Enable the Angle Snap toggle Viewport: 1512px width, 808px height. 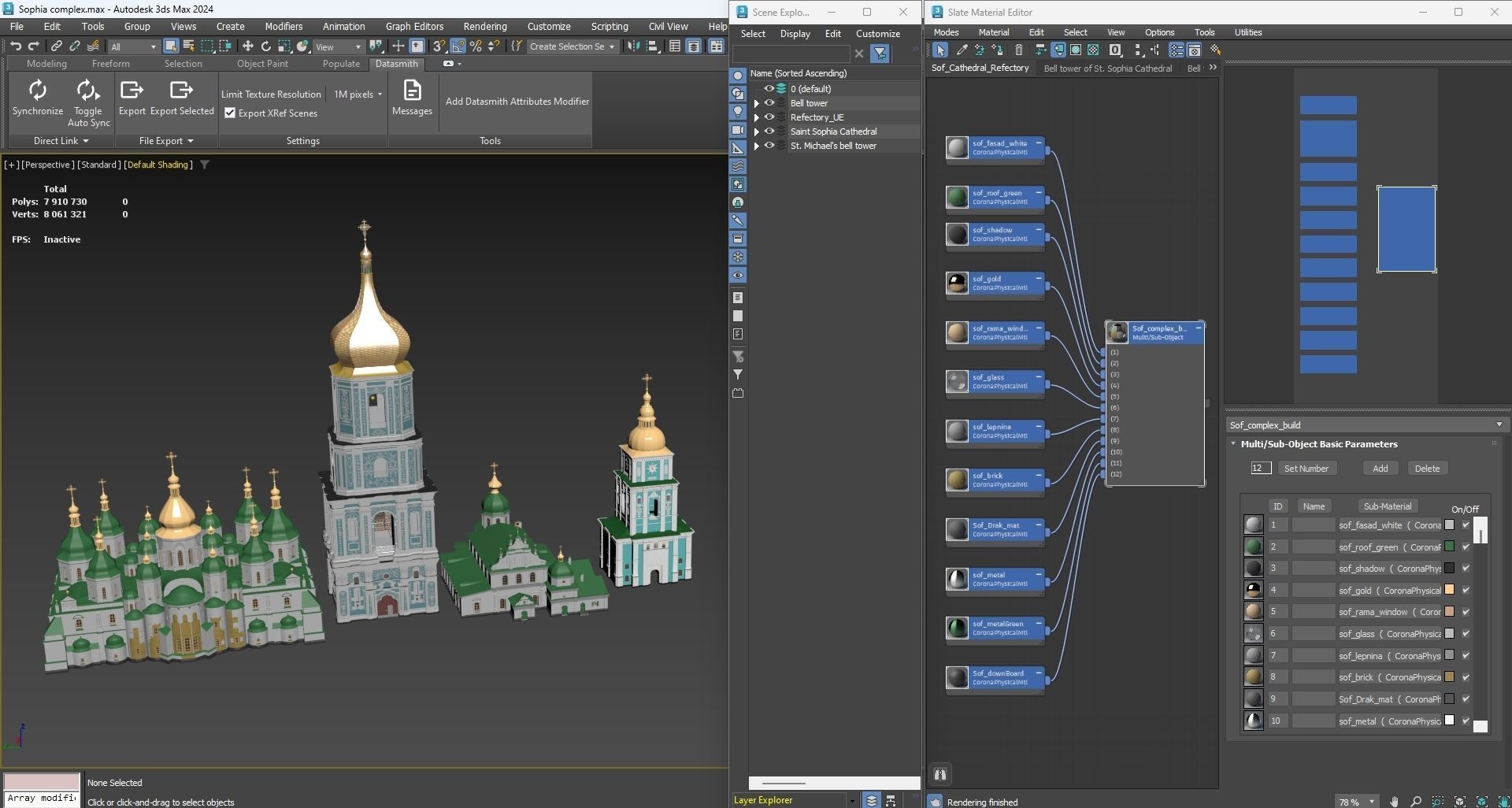click(x=458, y=46)
